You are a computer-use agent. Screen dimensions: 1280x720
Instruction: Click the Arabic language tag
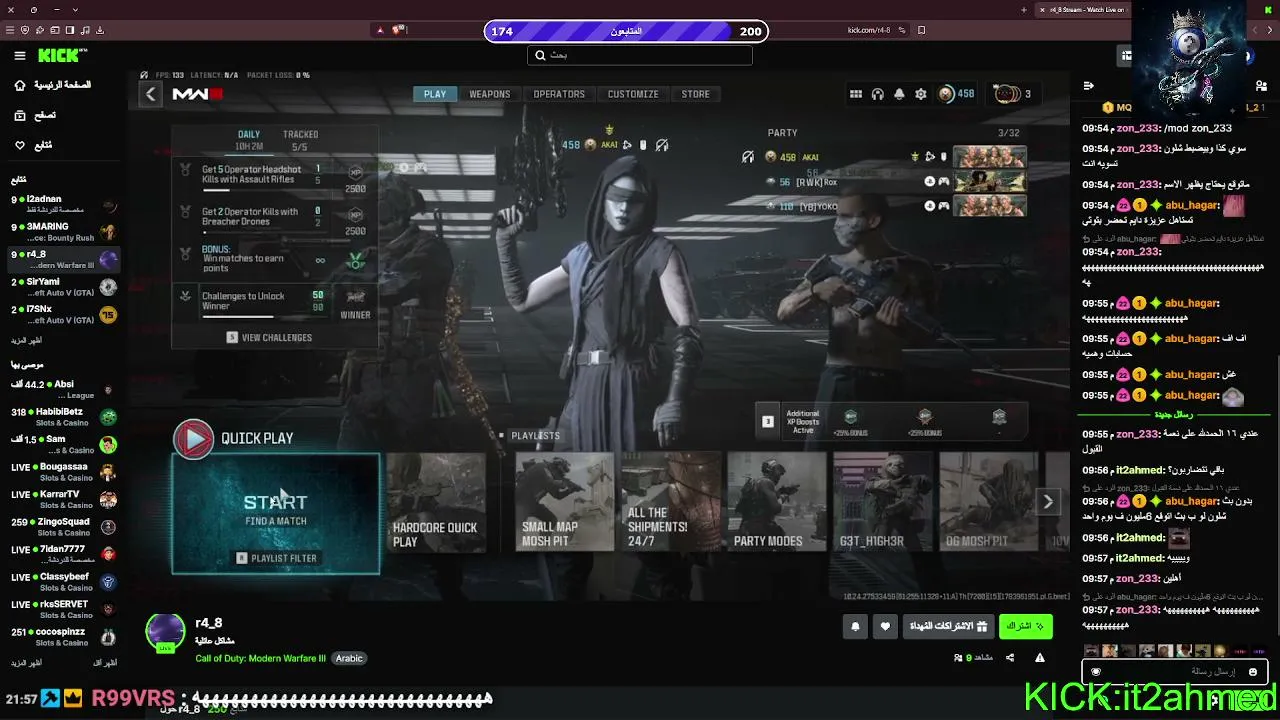click(x=349, y=659)
